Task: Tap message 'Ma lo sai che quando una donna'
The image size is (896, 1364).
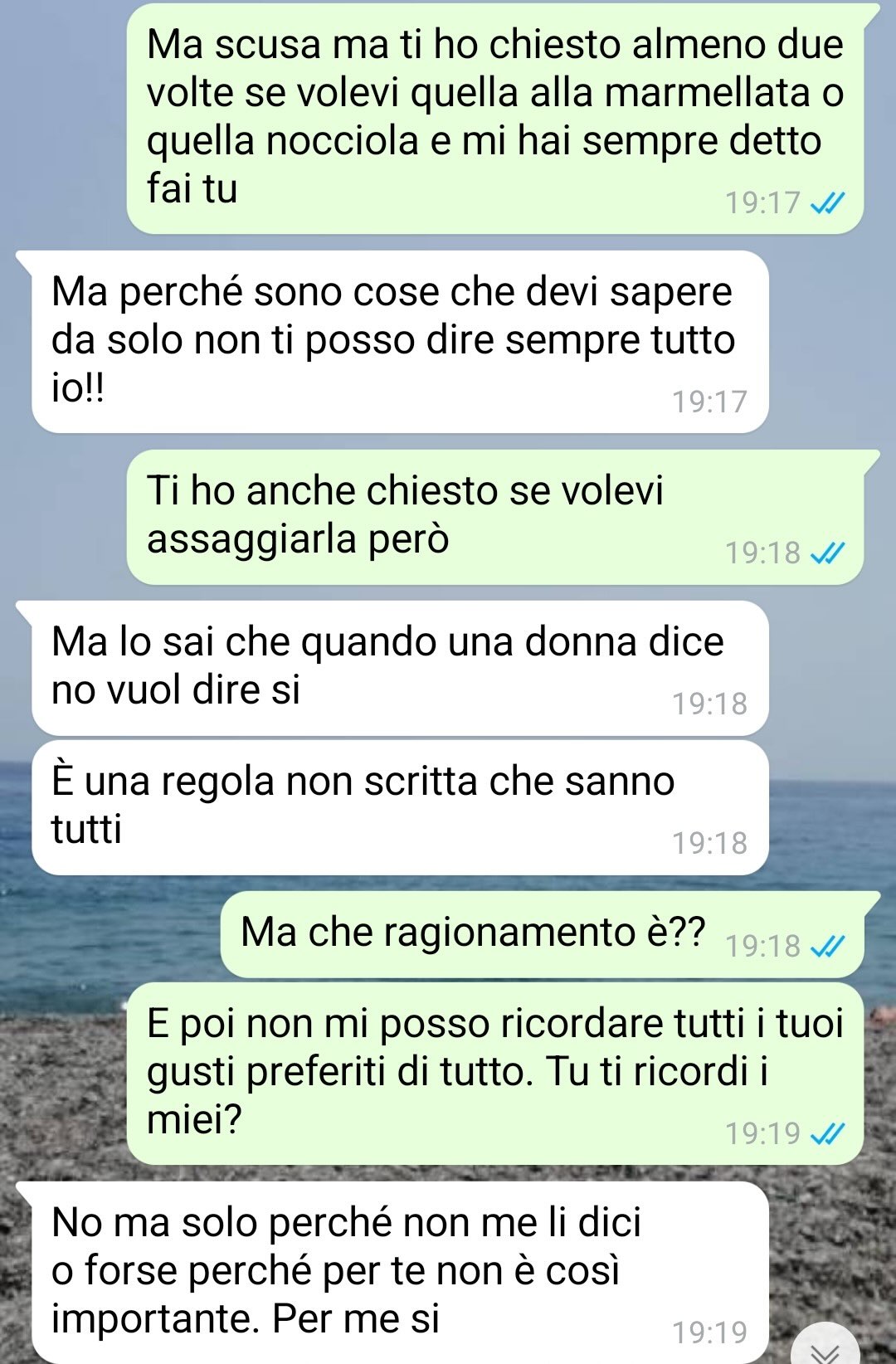Action: click(x=400, y=668)
